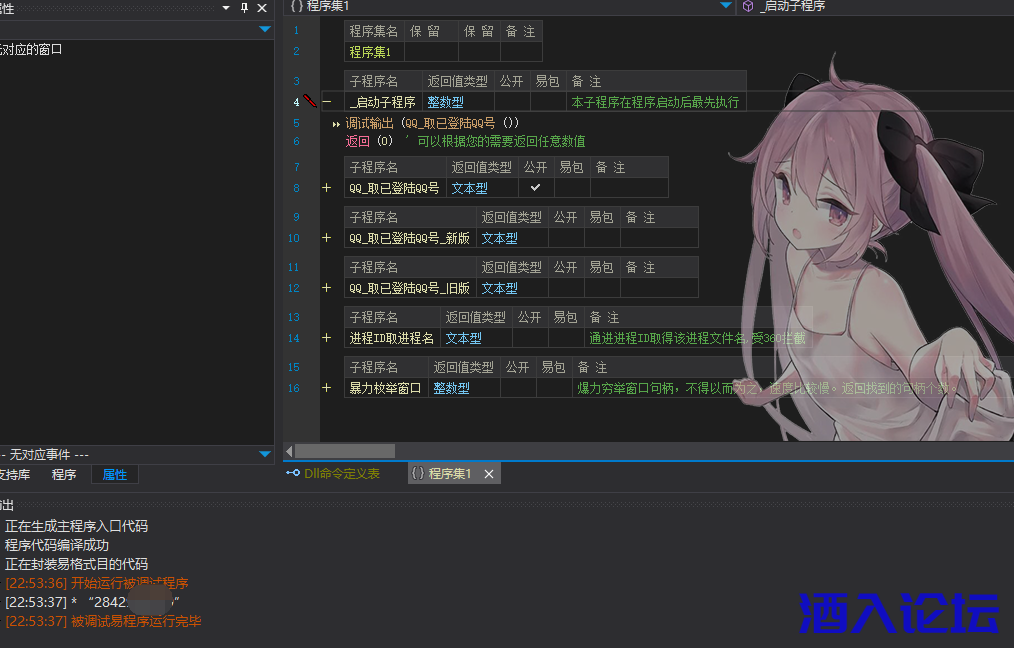Open the 无对应事件 event dropdown

(264, 452)
